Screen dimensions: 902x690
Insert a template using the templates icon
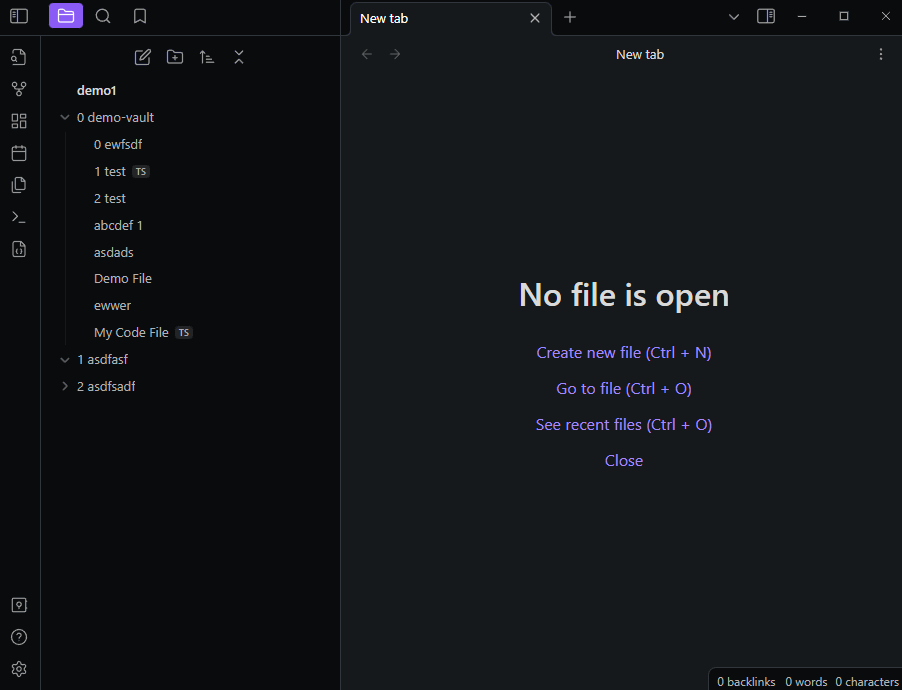18,184
